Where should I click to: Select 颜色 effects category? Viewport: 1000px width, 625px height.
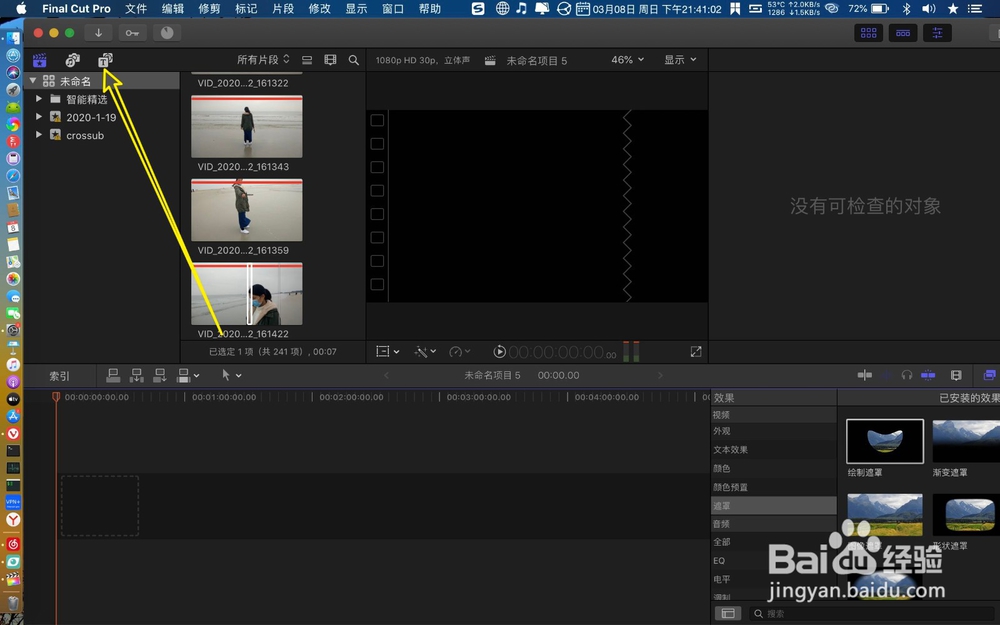click(x=774, y=468)
